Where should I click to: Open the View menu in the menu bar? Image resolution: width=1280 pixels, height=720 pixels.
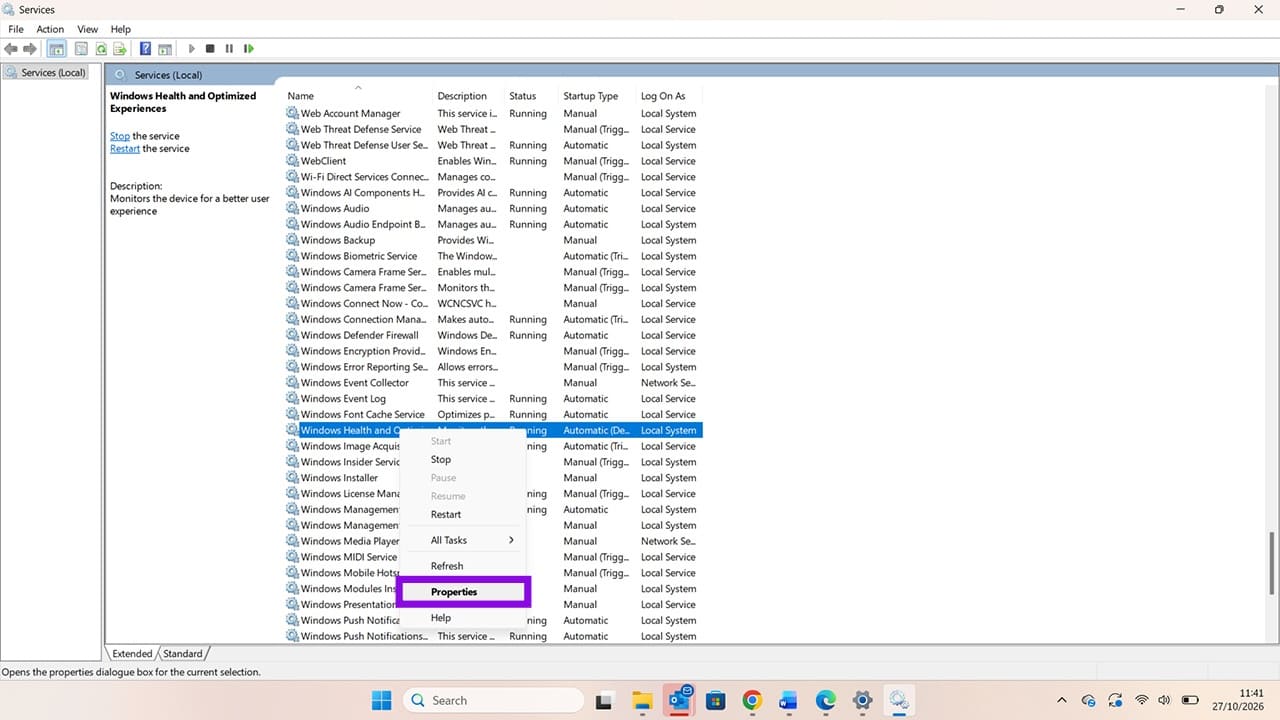[88, 29]
